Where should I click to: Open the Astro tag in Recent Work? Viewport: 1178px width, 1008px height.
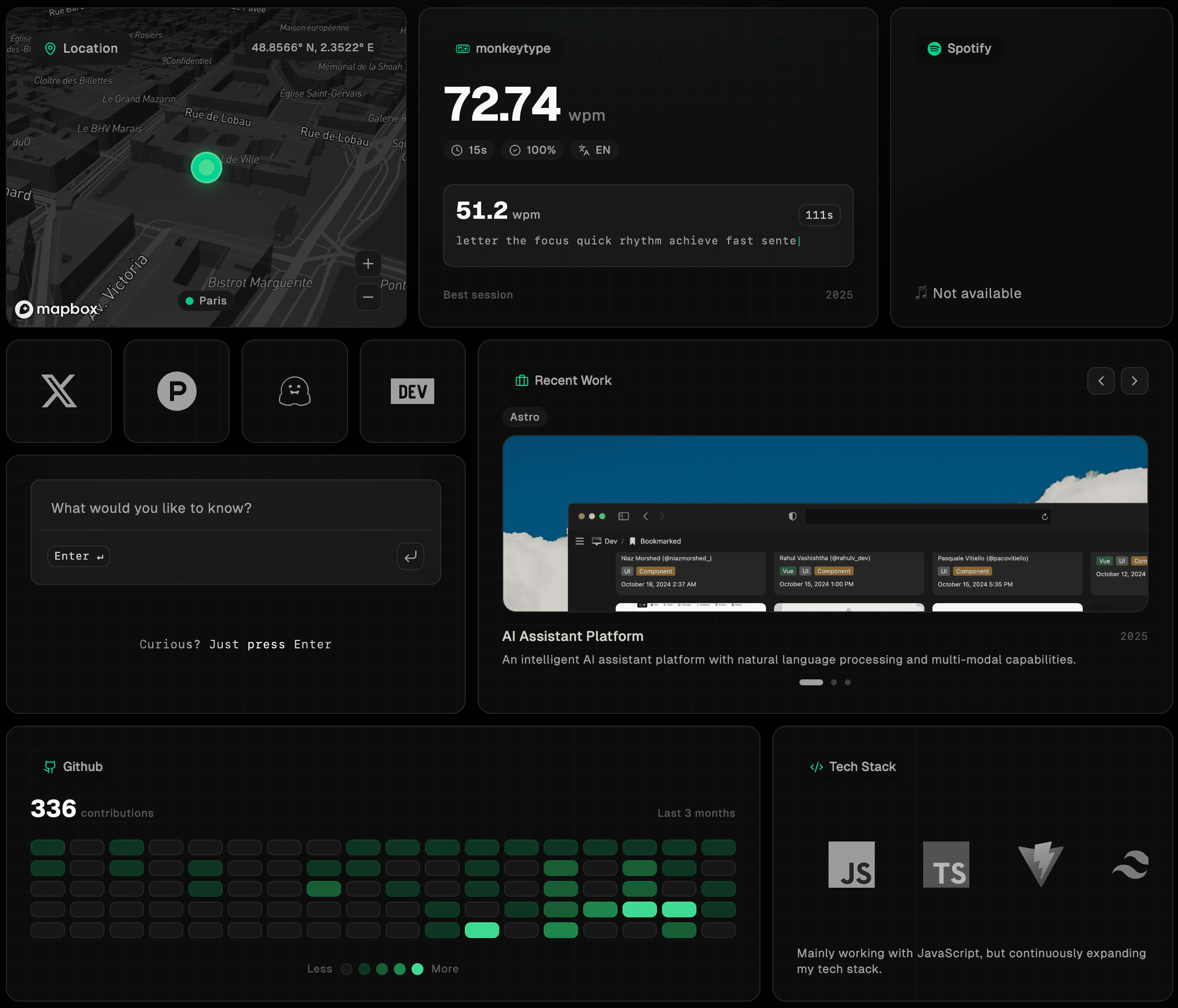click(524, 416)
